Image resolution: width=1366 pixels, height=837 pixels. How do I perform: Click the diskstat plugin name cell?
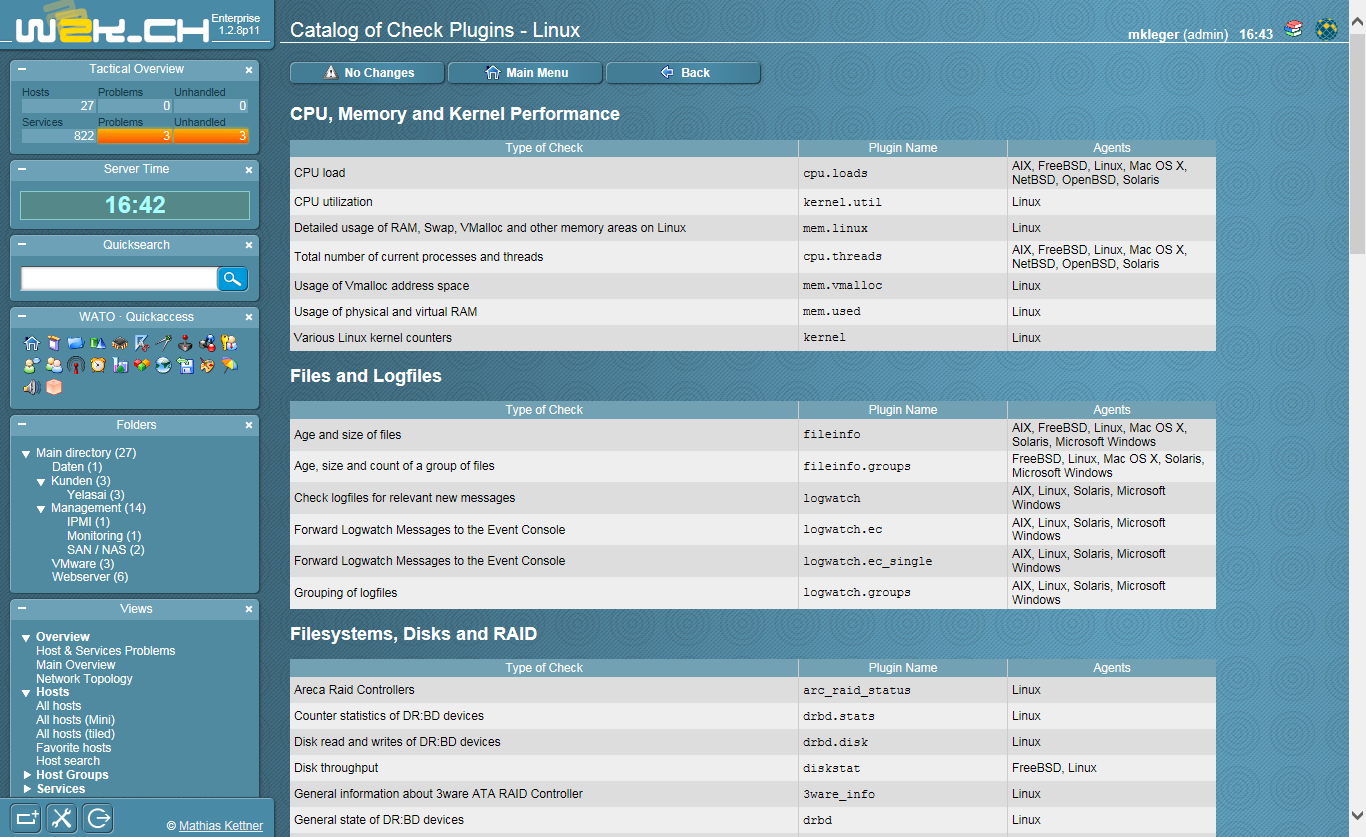pos(903,768)
